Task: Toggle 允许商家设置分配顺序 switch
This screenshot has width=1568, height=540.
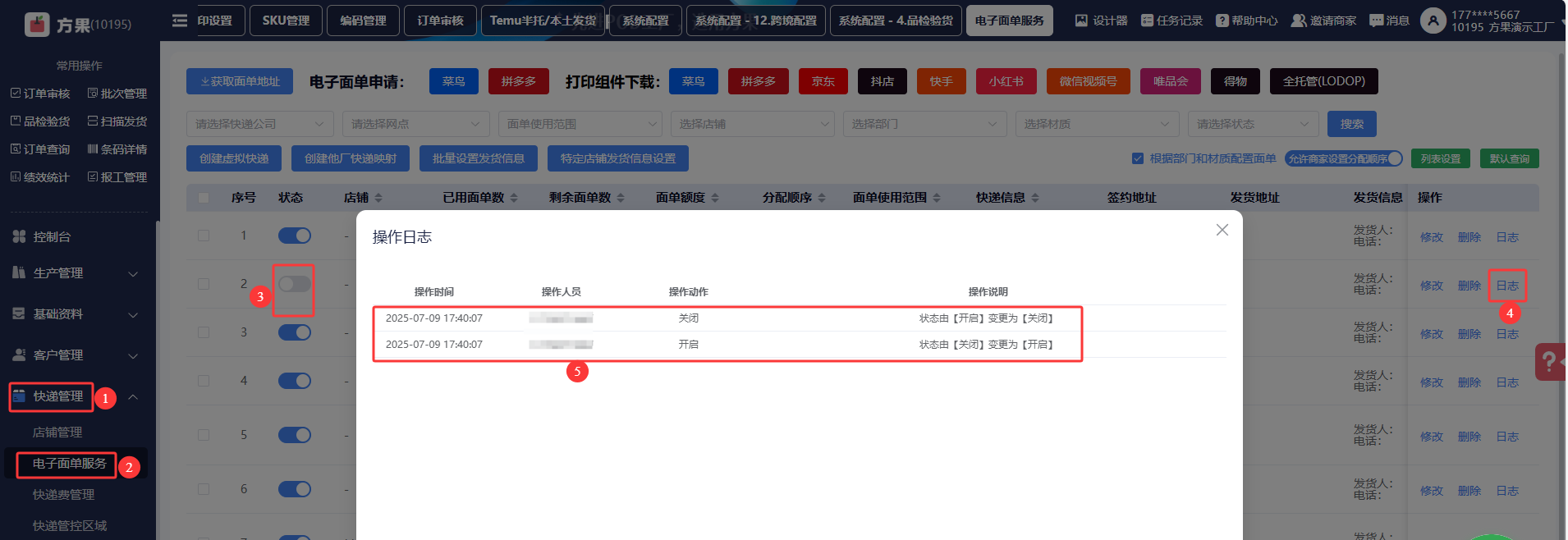Action: [x=1344, y=158]
